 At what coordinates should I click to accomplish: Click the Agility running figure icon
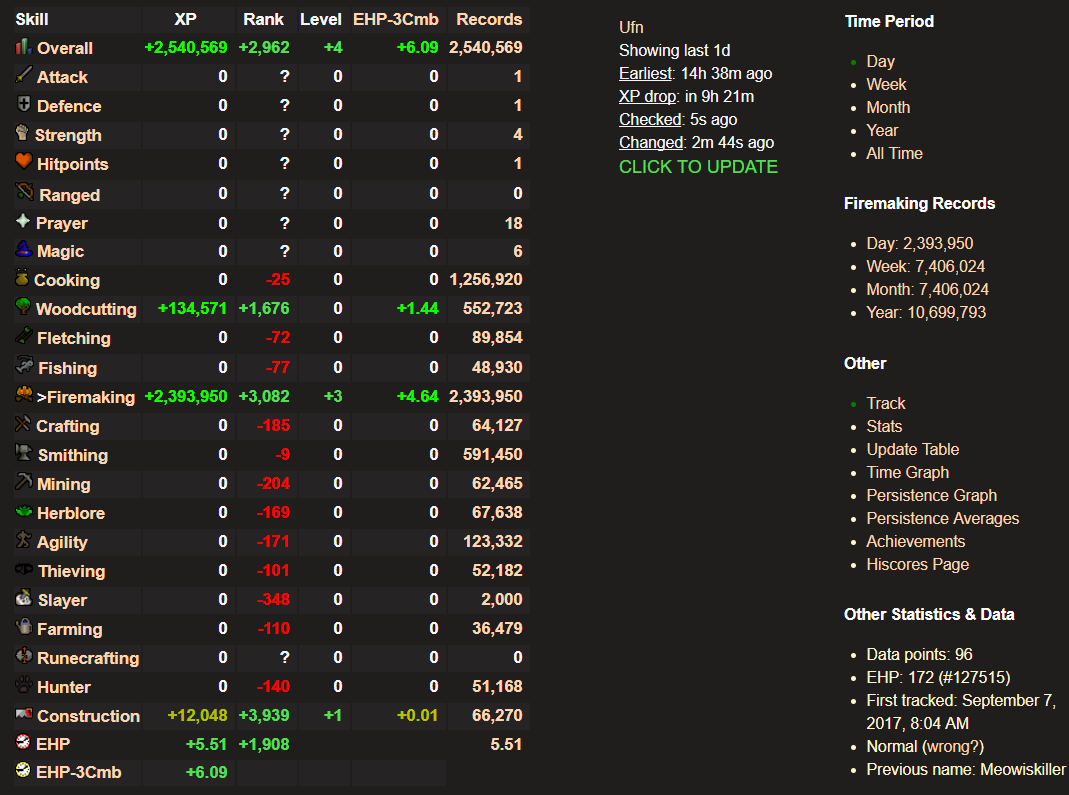24,539
